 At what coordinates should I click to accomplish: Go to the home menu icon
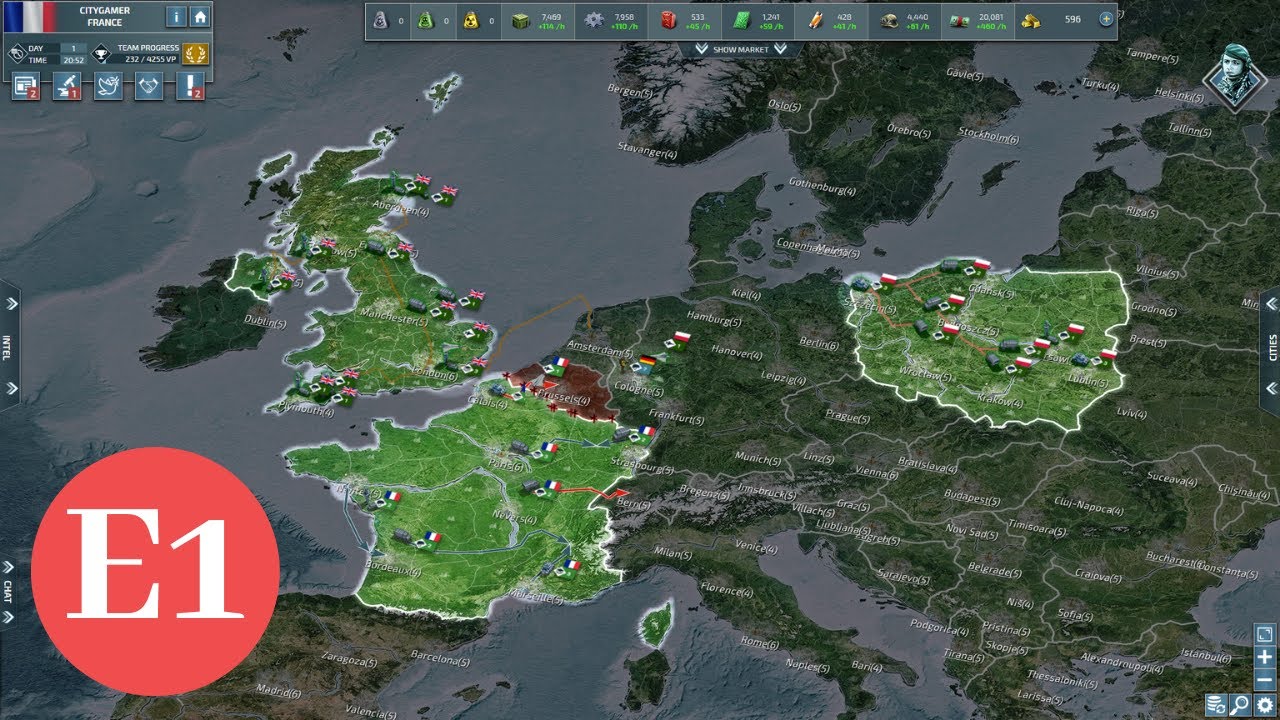coord(200,16)
